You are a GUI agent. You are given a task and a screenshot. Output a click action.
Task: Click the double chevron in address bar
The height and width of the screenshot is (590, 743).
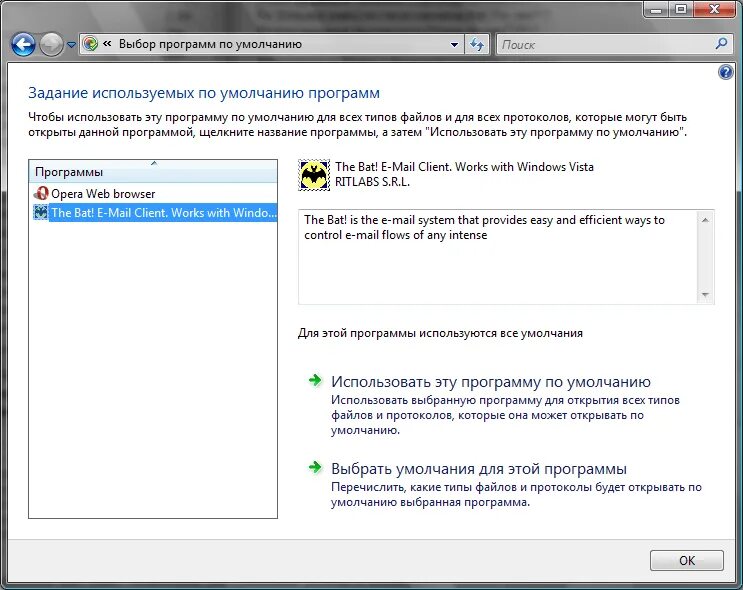[x=108, y=44]
